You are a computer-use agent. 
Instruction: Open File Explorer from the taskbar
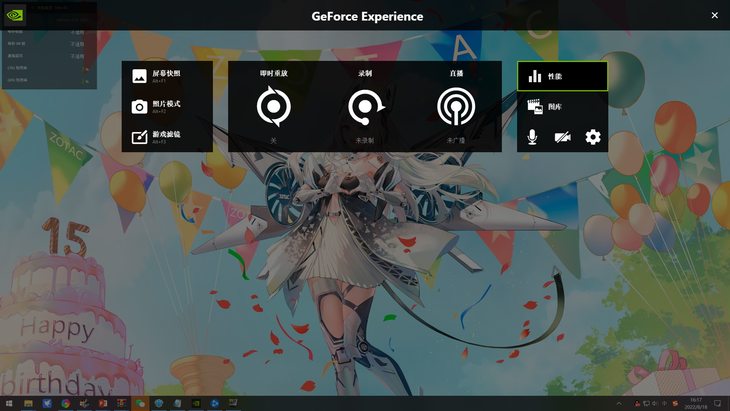point(28,404)
